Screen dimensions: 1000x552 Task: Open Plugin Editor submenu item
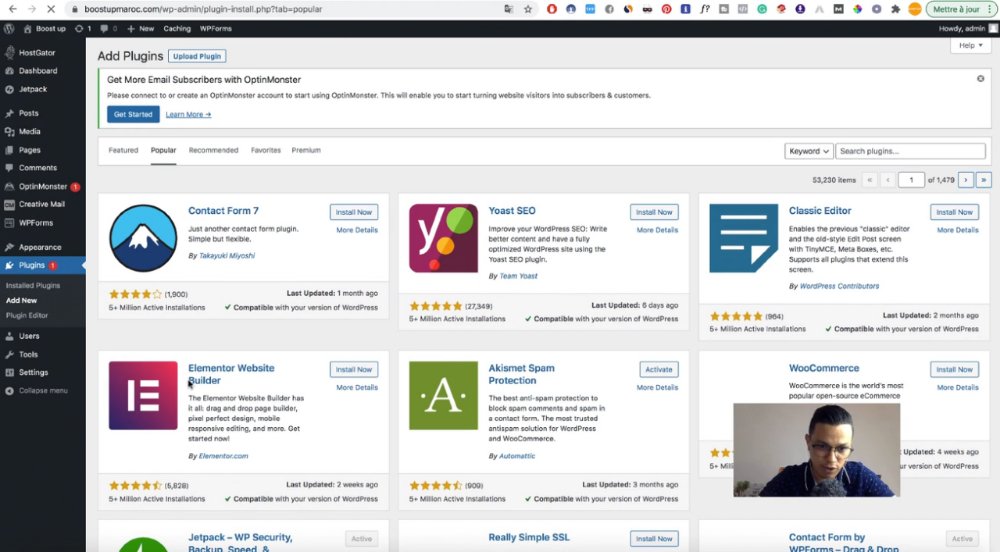coord(27,316)
